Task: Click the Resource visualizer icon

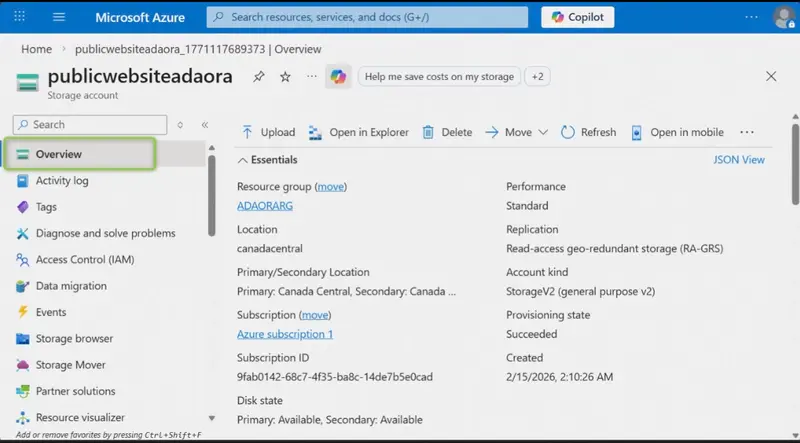Action: pos(22,418)
